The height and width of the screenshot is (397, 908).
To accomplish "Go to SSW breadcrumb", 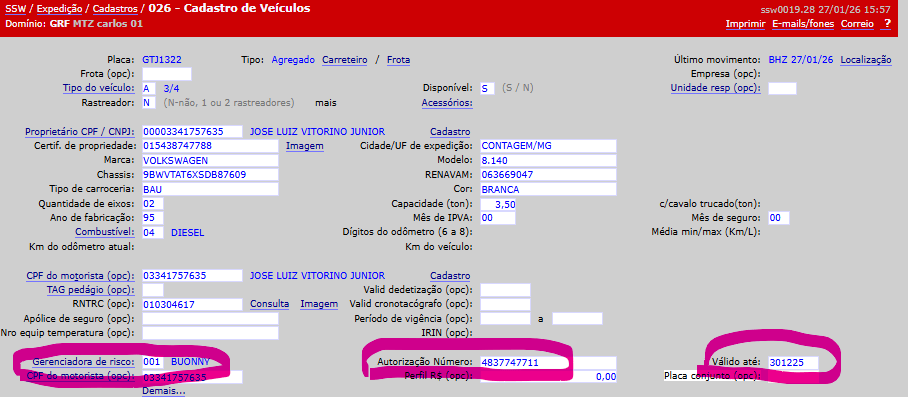I will (15, 9).
